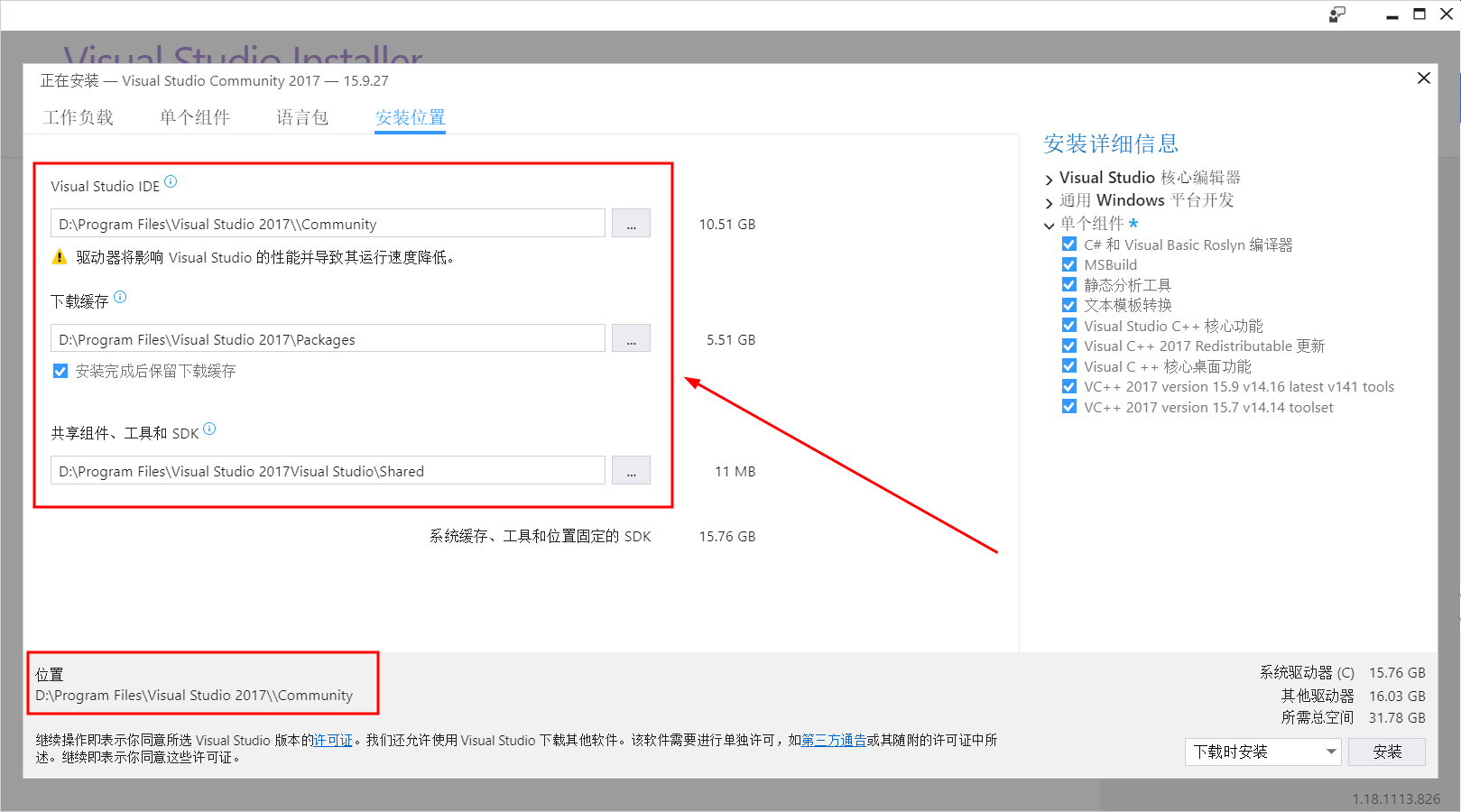
Task: Open the feedback icon in title bar
Action: (x=1337, y=14)
